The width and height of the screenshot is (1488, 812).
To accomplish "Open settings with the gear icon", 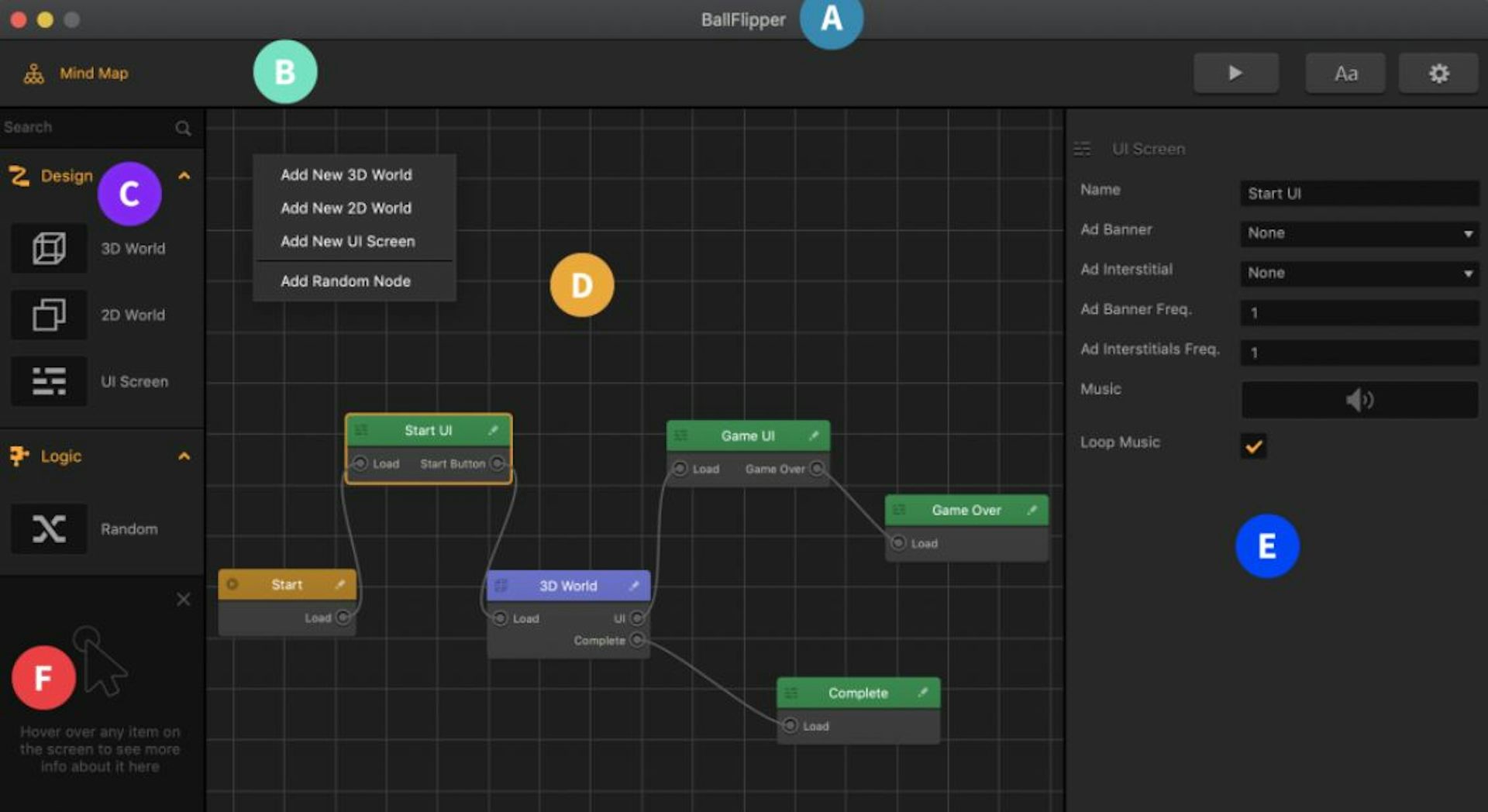I will point(1438,74).
